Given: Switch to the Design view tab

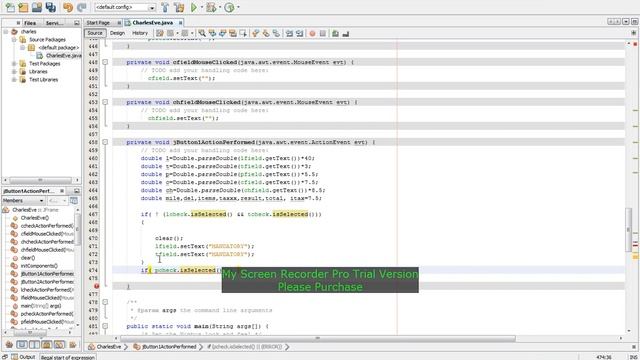Looking at the screenshot, I should pyautogui.click(x=117, y=33).
